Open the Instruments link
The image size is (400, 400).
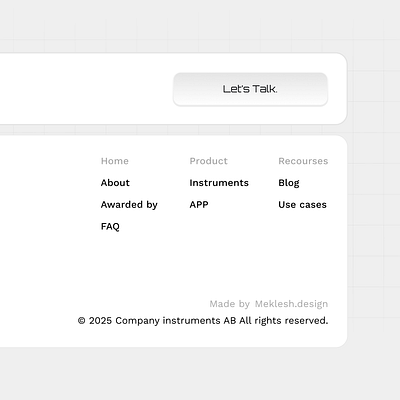pos(219,183)
